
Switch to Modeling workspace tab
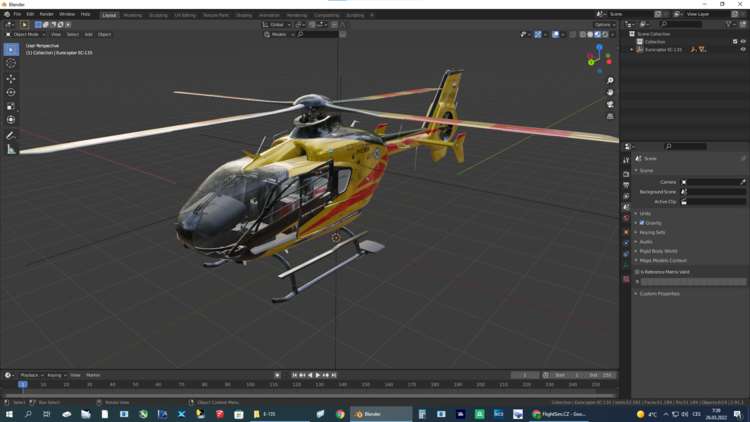pos(132,15)
